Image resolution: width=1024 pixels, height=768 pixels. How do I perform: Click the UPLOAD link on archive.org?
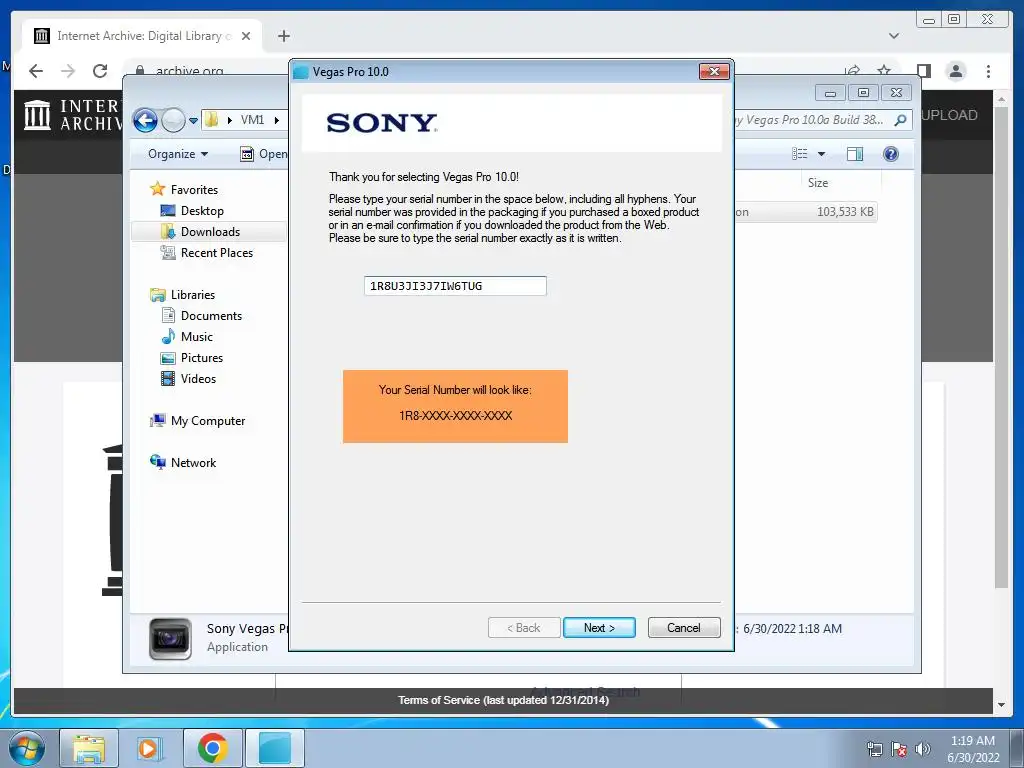[950, 115]
